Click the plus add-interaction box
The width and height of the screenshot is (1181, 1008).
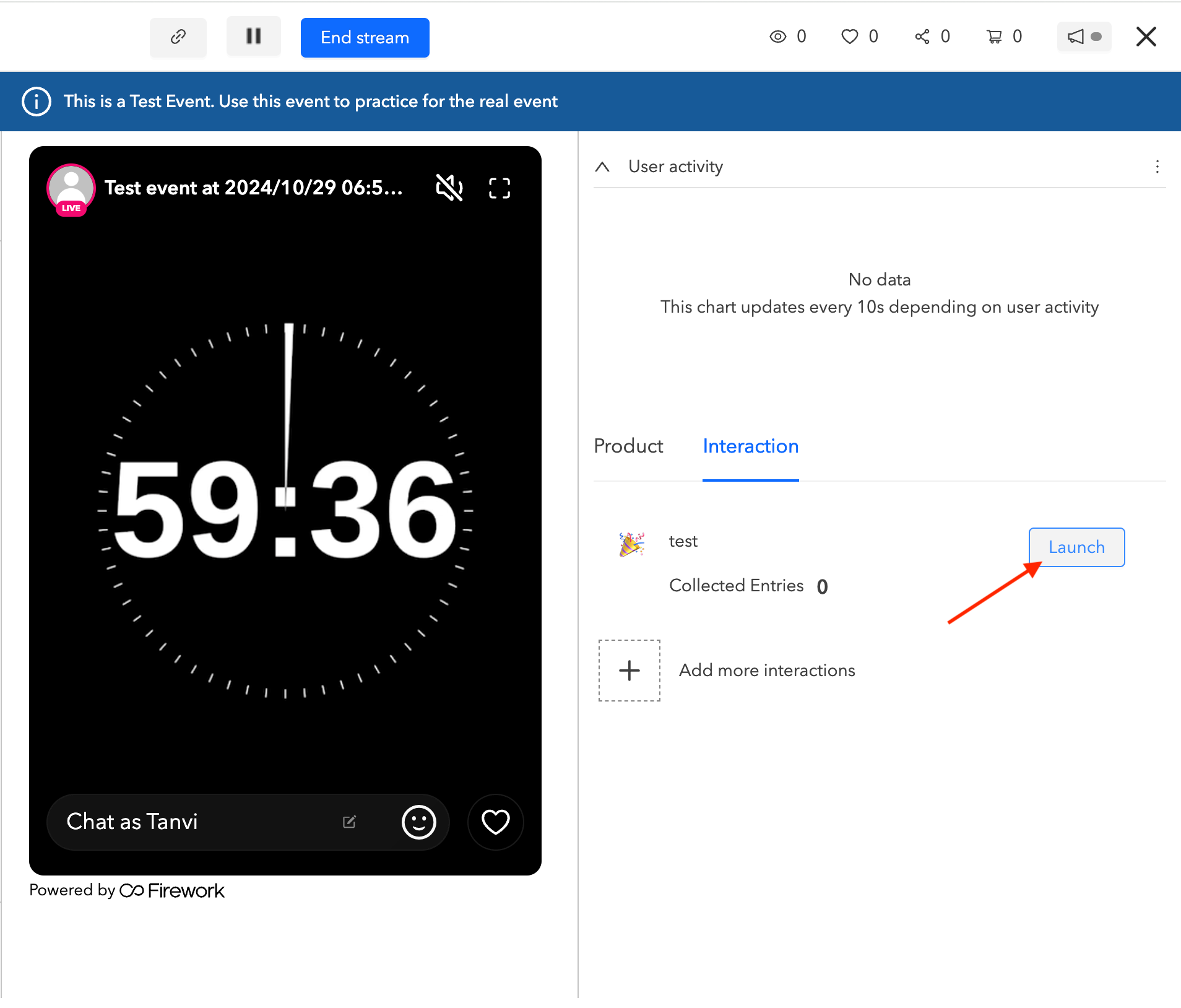point(629,671)
